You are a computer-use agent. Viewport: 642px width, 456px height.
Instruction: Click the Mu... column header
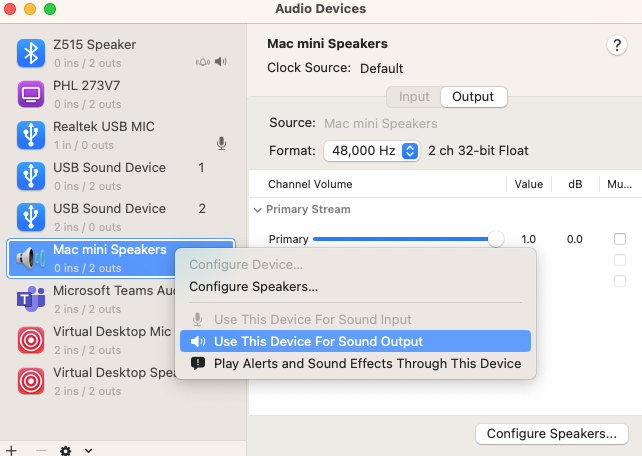click(x=619, y=184)
